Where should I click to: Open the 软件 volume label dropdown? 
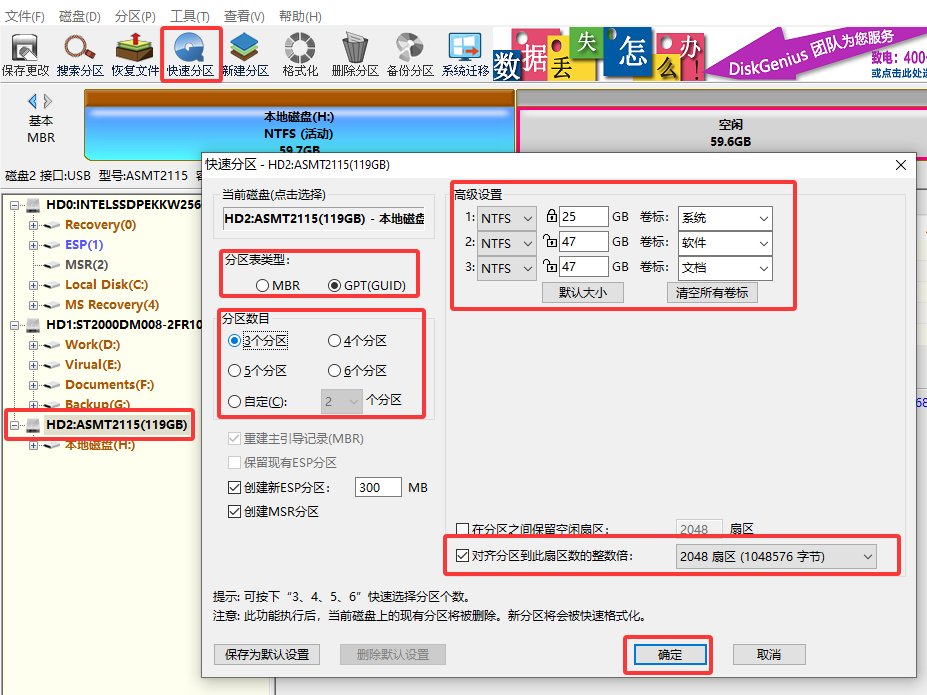(725, 242)
